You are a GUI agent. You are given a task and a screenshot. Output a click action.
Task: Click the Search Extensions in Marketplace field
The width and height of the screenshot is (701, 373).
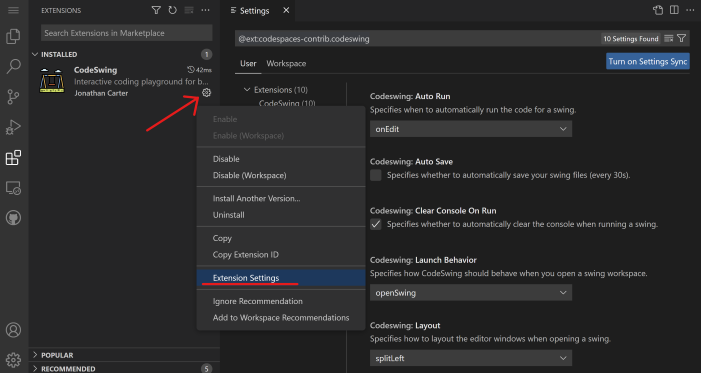pos(127,33)
